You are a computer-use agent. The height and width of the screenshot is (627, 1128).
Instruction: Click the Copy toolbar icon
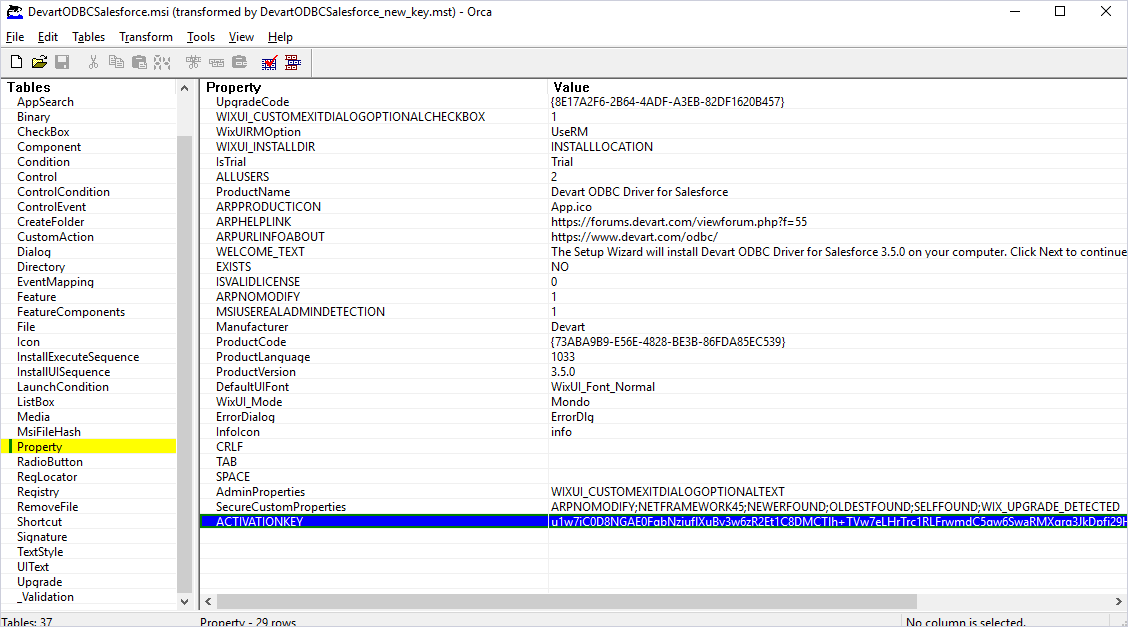pos(115,61)
